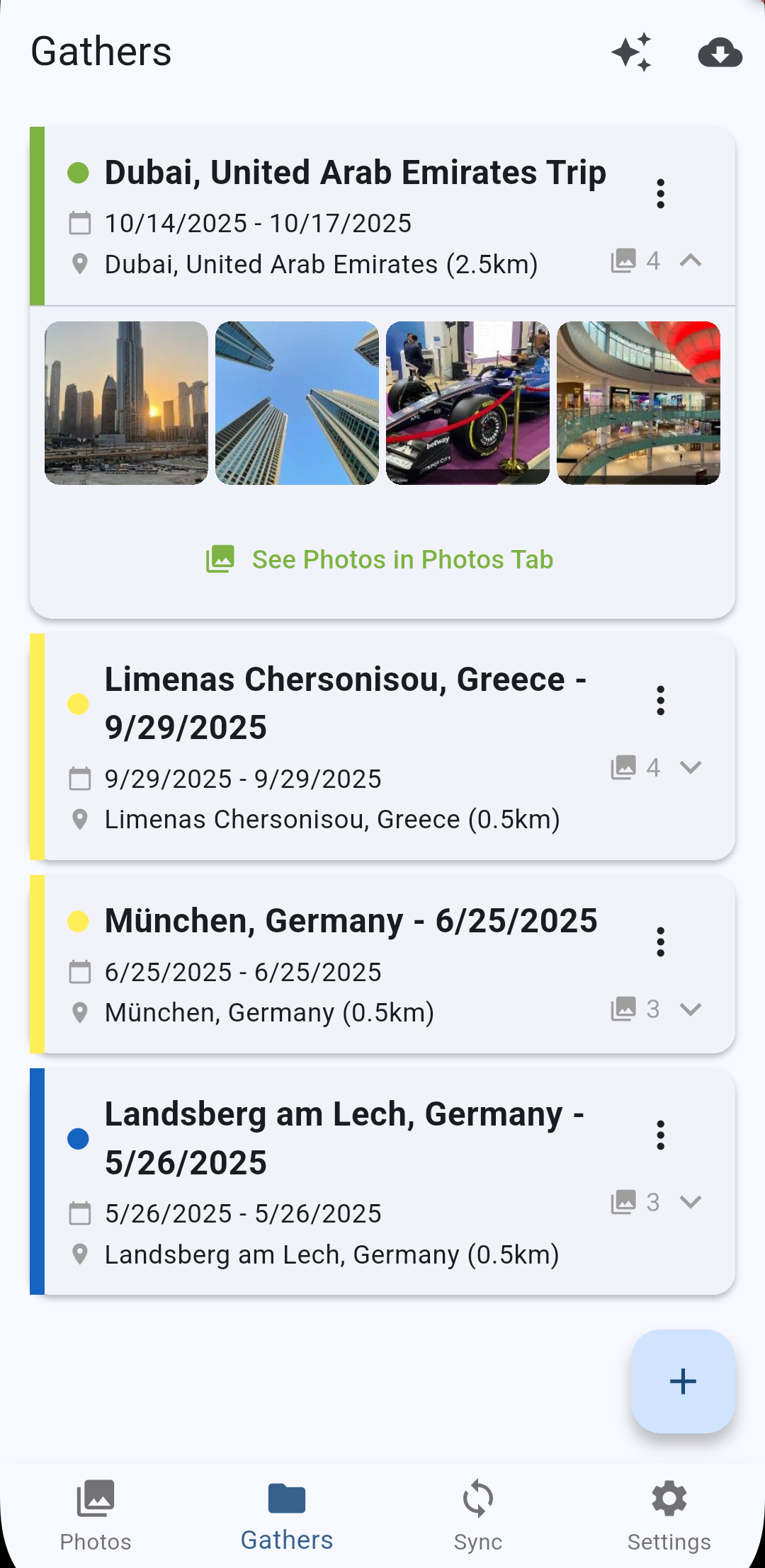Expand the Limenas Chersonisou gather photos

(x=691, y=767)
